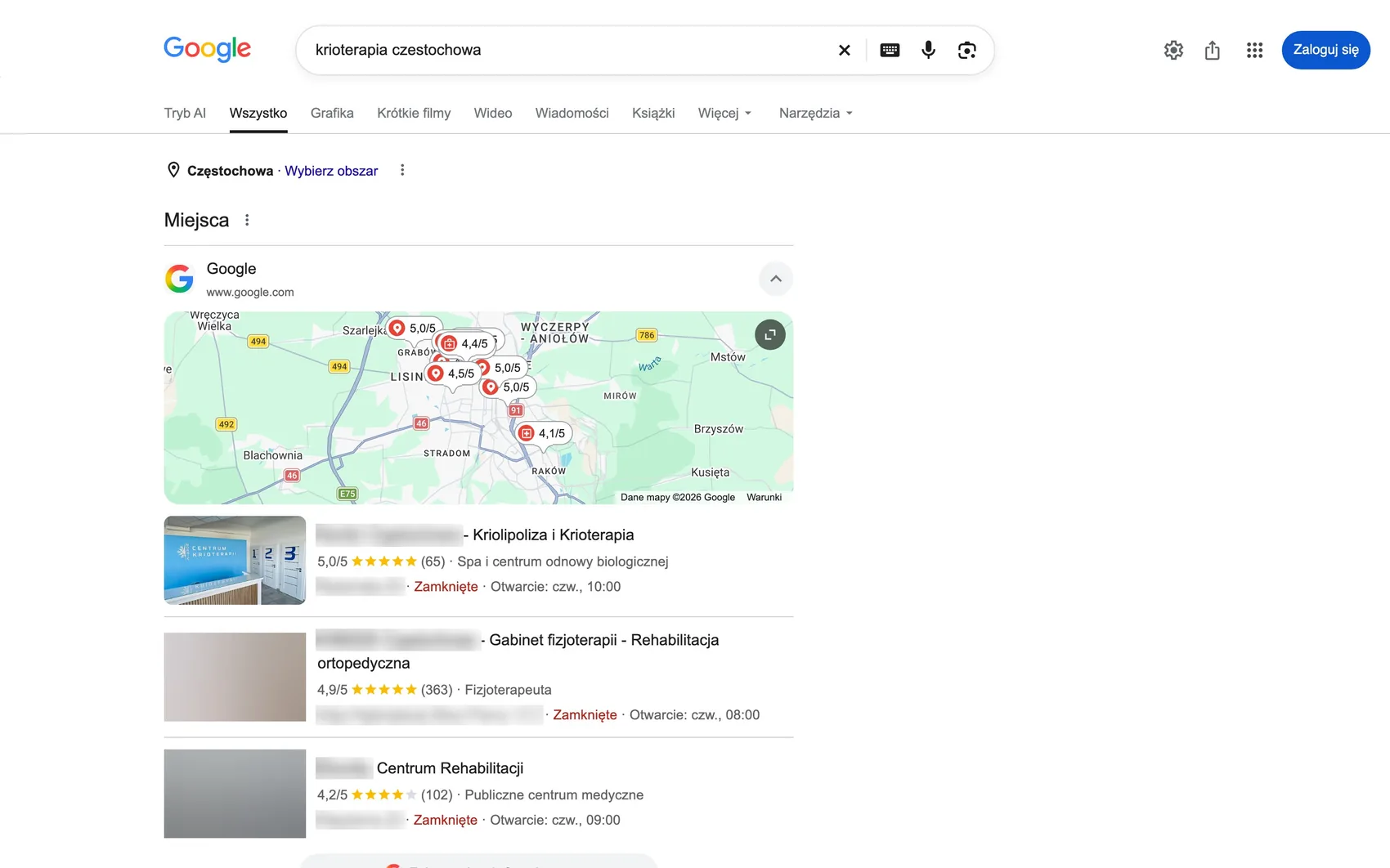Click the Google logo

(207, 49)
